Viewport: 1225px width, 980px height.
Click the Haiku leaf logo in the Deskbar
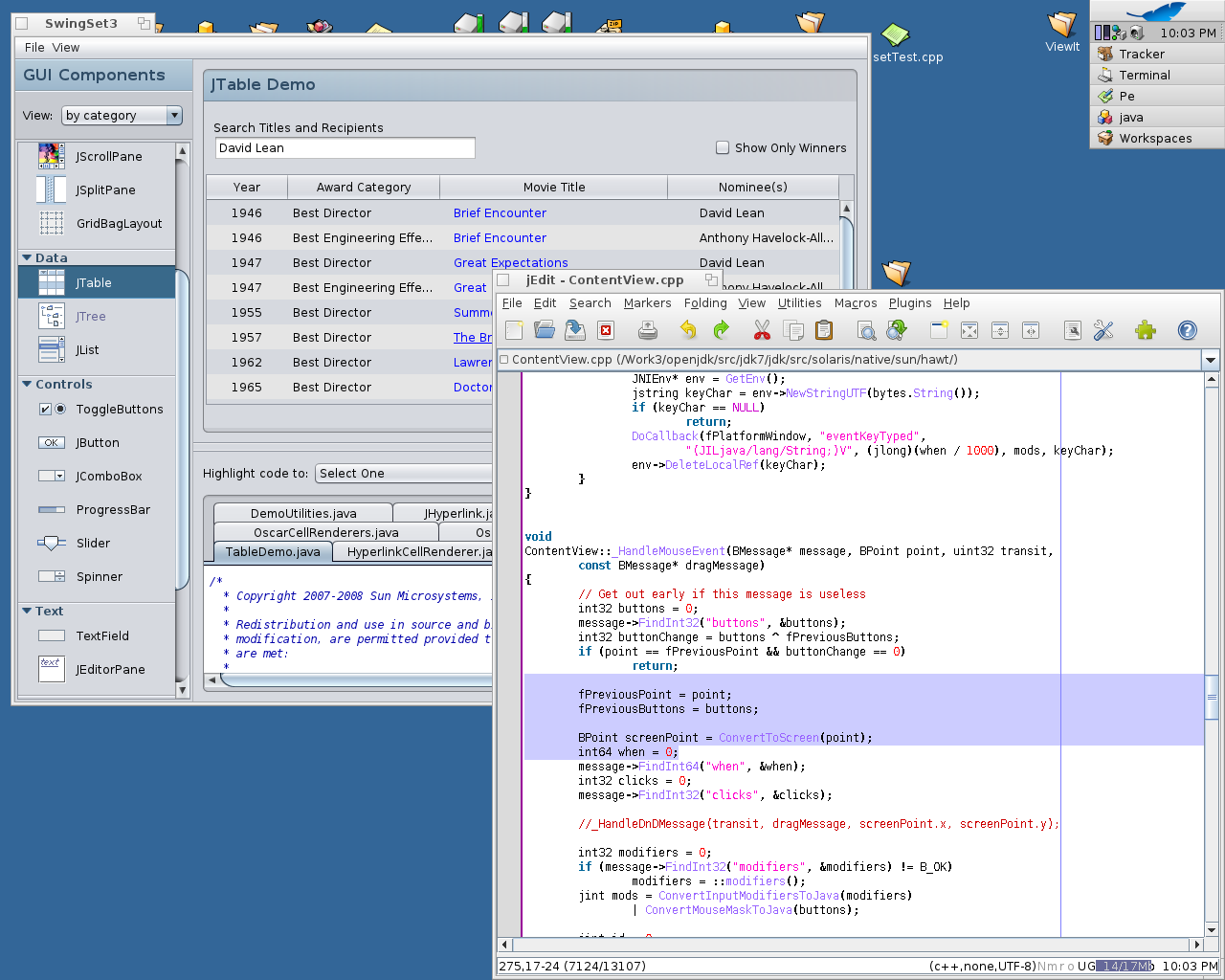(1157, 11)
